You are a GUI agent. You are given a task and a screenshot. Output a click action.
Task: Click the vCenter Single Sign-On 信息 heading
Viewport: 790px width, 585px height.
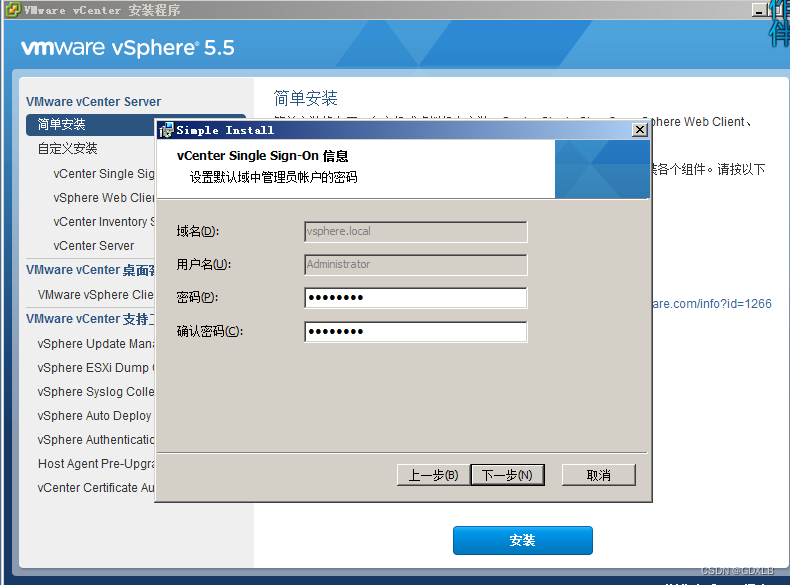262,156
